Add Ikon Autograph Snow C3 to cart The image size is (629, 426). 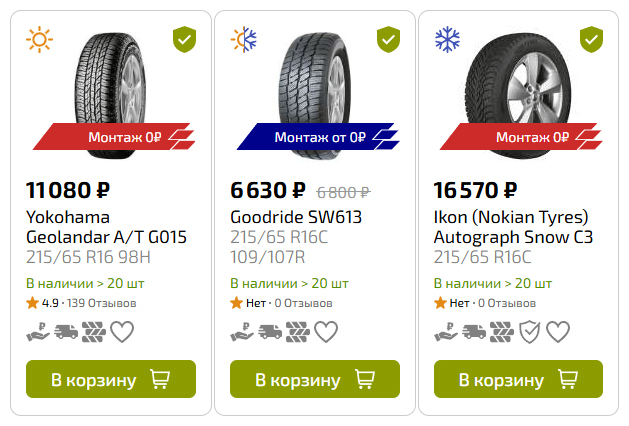point(519,379)
